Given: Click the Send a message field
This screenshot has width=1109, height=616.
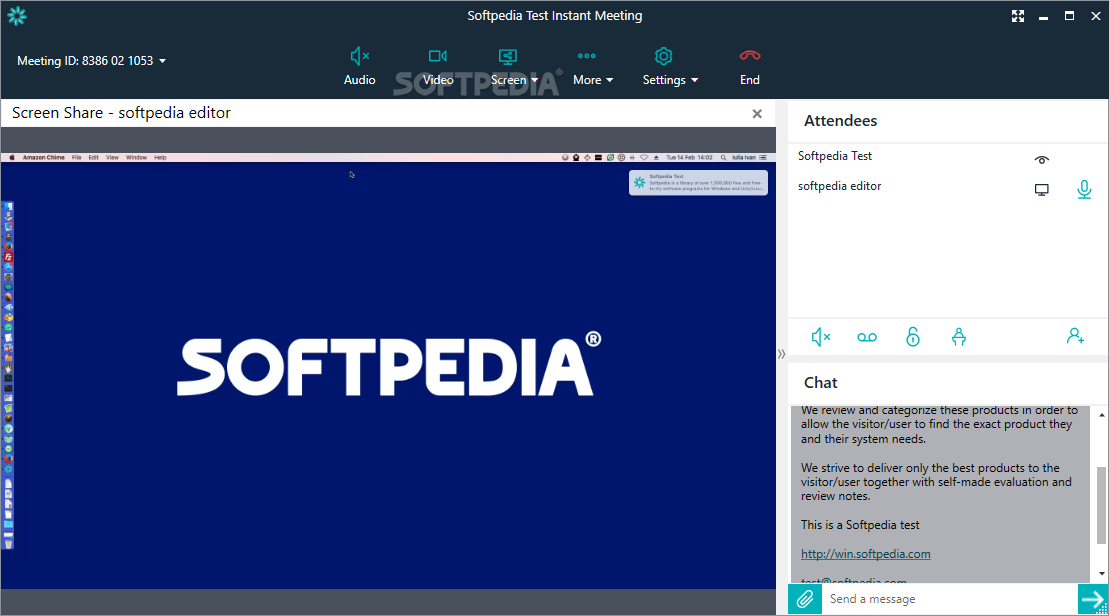Looking at the screenshot, I should (x=949, y=599).
